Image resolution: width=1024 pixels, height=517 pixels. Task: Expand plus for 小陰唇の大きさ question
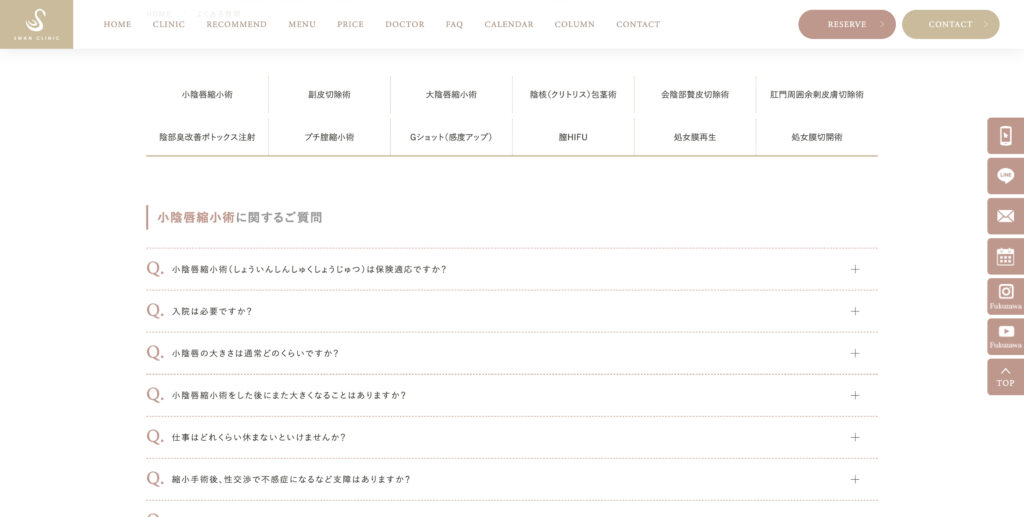pos(855,353)
